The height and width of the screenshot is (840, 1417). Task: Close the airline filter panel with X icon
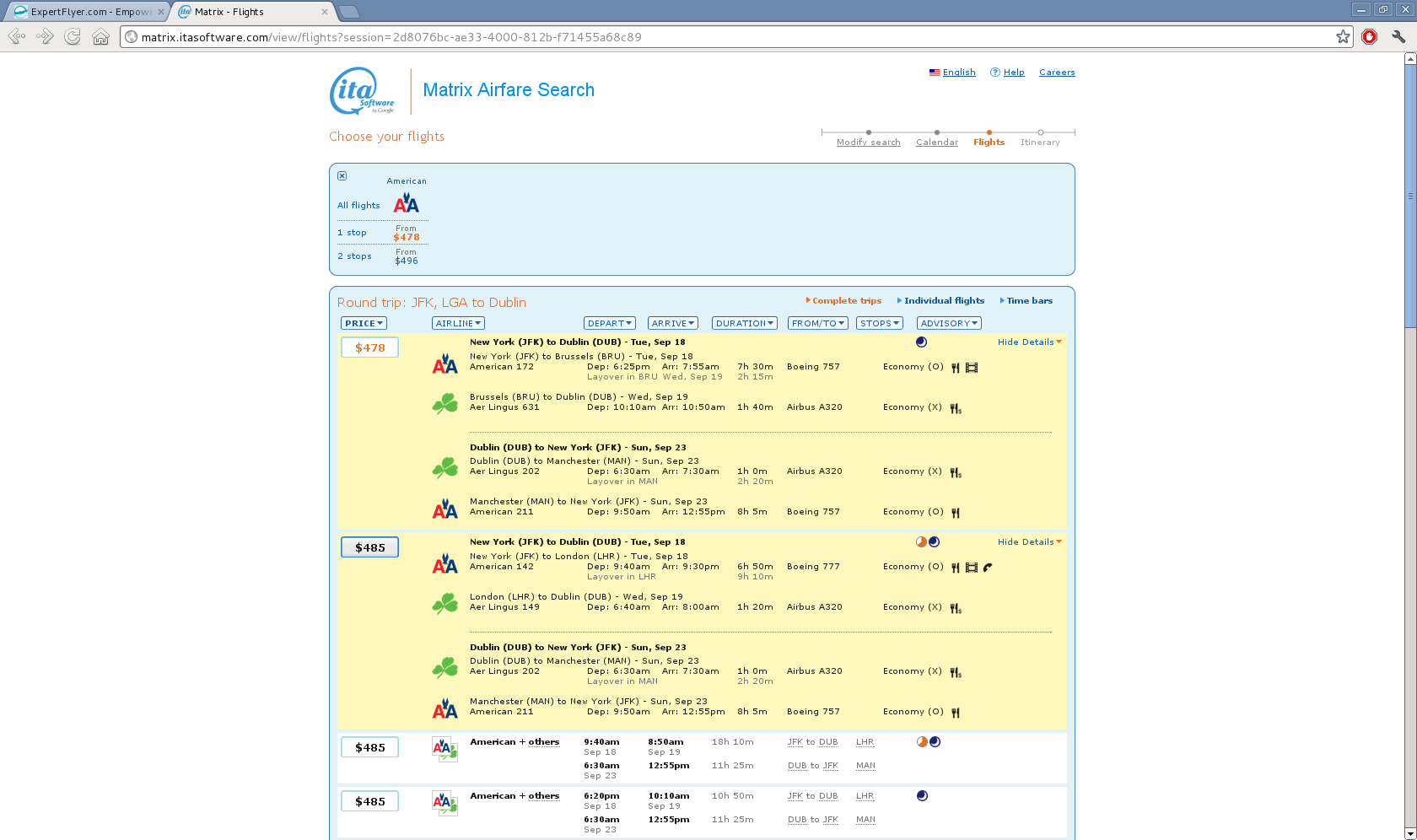342,176
